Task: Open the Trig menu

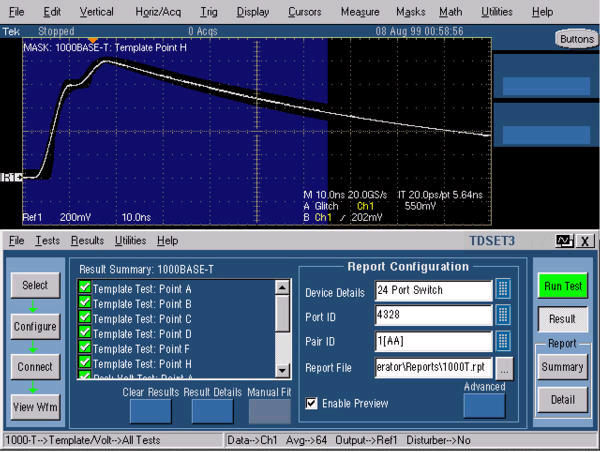Action: pyautogui.click(x=209, y=12)
